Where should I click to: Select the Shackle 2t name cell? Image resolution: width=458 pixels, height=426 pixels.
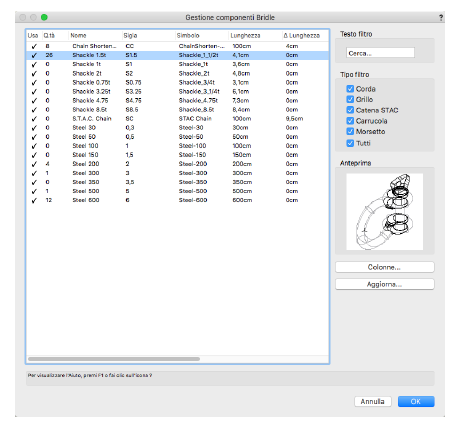(87, 73)
